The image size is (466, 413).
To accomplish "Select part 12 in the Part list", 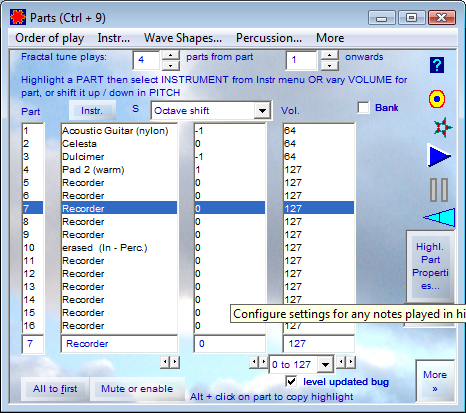I will click(x=33, y=274).
